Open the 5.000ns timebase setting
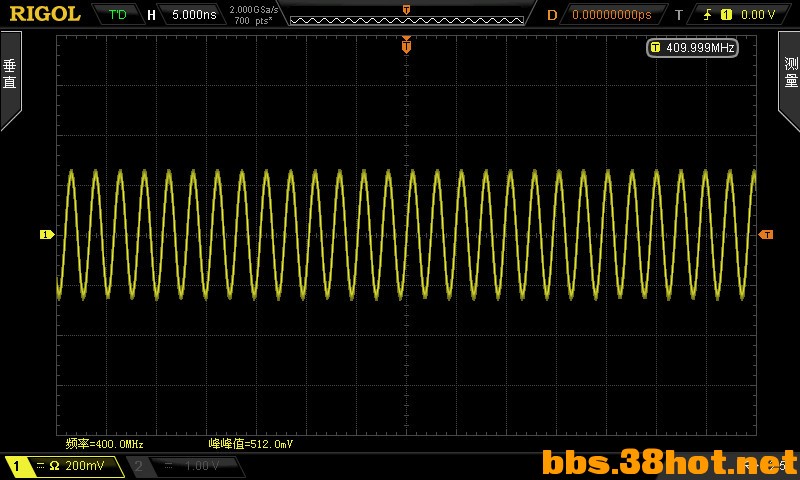 [x=194, y=14]
